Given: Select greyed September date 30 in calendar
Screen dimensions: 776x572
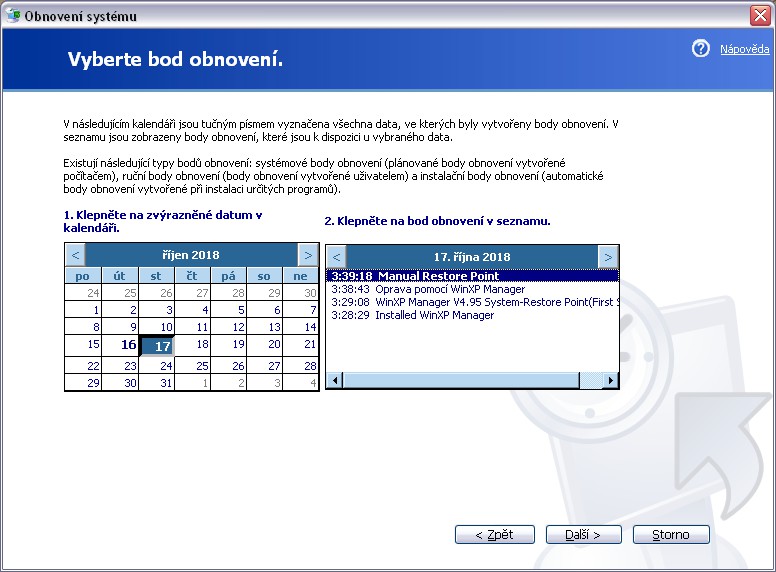Looking at the screenshot, I should click(x=300, y=292).
